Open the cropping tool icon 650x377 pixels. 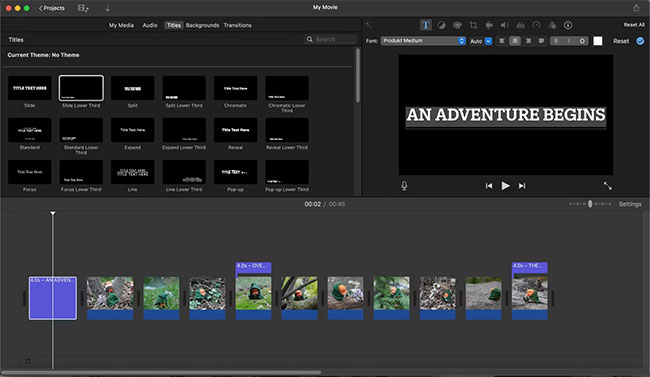[x=473, y=25]
